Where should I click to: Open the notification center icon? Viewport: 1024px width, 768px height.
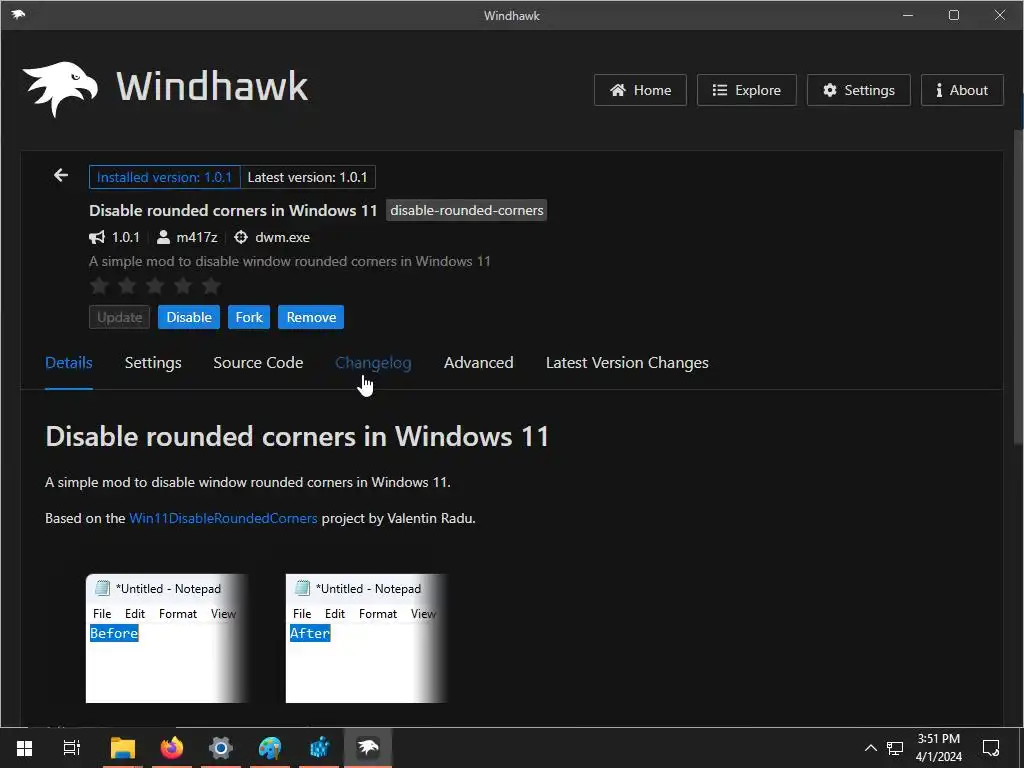pyautogui.click(x=991, y=748)
